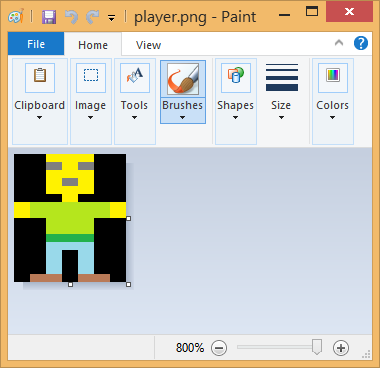
Task: Close the Paint window
Action: coord(349,12)
